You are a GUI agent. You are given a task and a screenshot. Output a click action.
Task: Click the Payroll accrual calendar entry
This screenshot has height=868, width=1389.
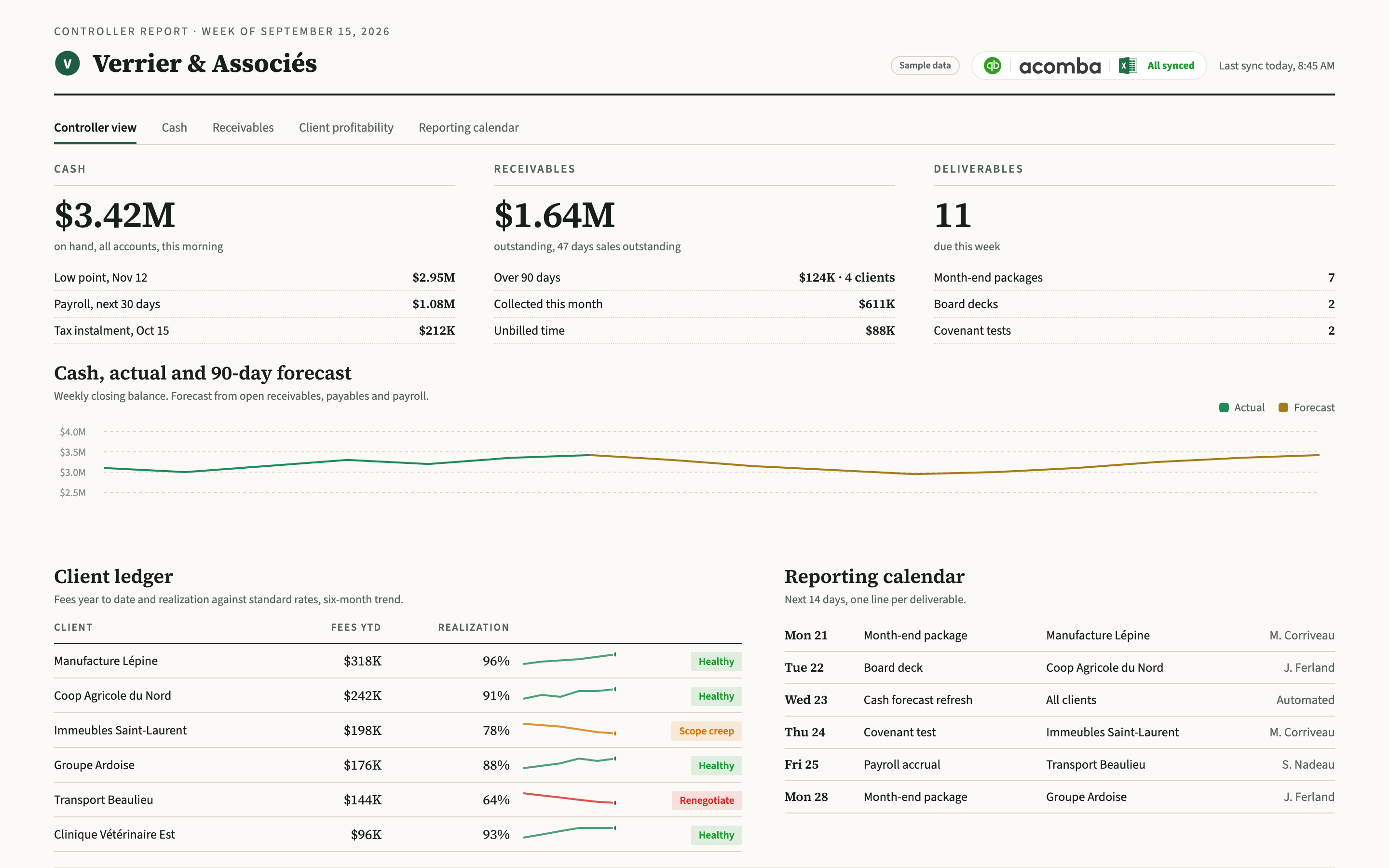tap(902, 765)
